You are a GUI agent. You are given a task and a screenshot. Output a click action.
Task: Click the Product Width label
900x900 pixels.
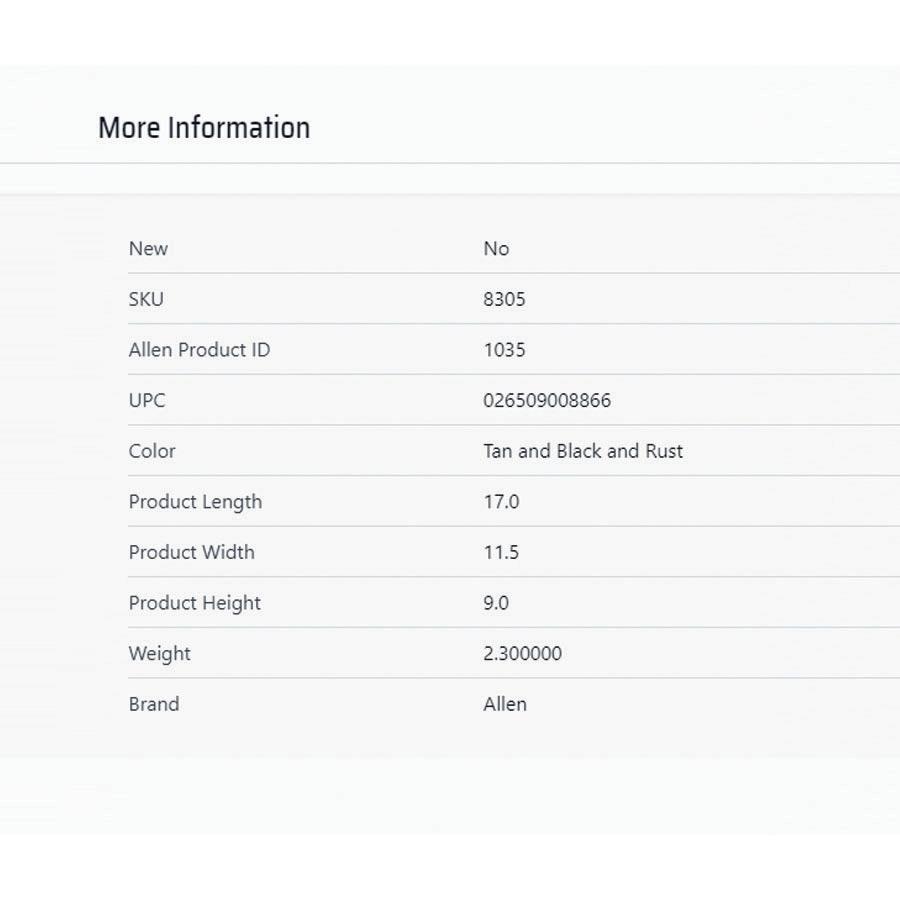(191, 552)
